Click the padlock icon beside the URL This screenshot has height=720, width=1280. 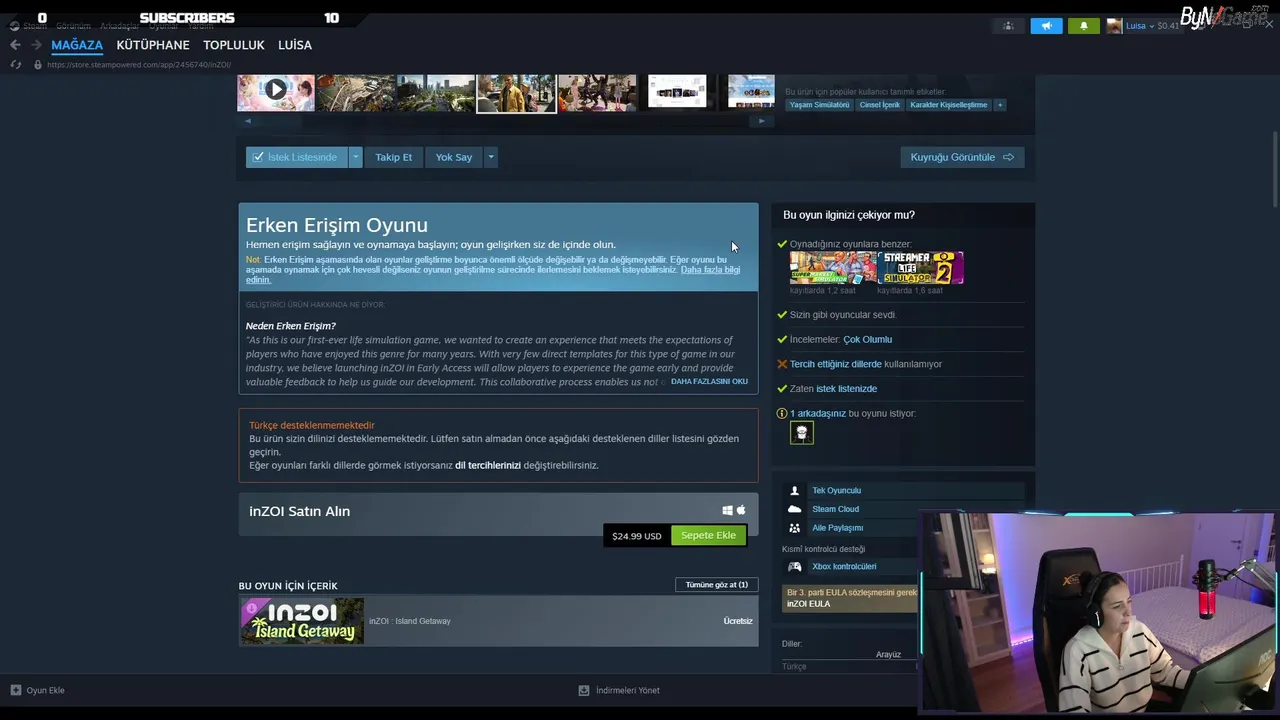point(38,65)
